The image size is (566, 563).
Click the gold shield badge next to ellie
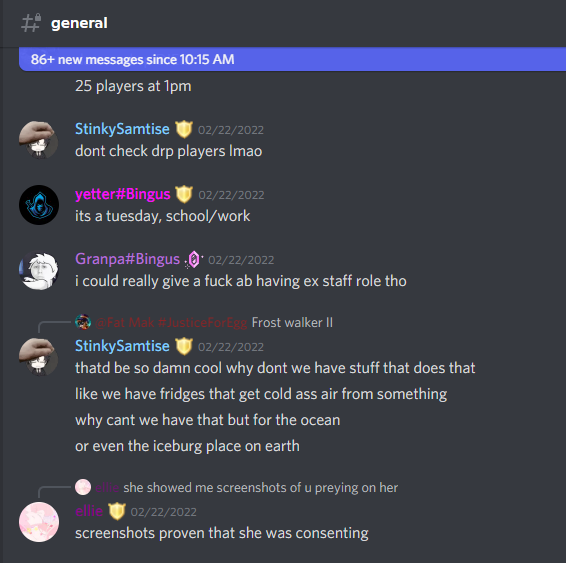coord(117,511)
